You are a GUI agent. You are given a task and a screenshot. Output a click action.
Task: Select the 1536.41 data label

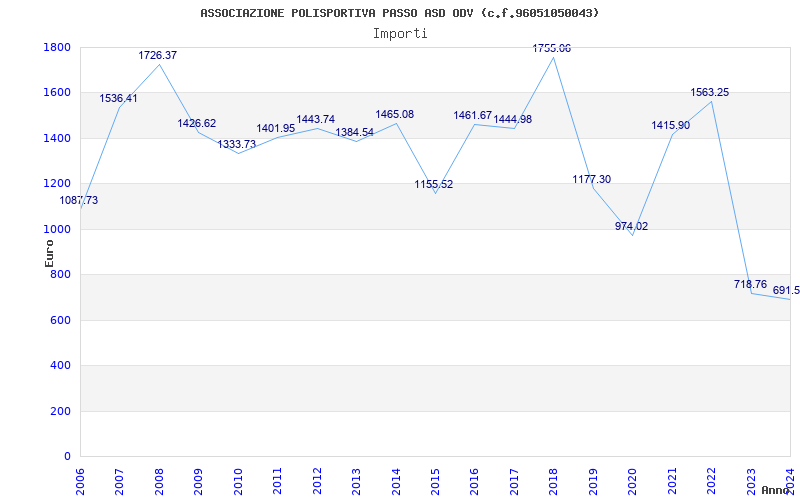coord(118,98)
